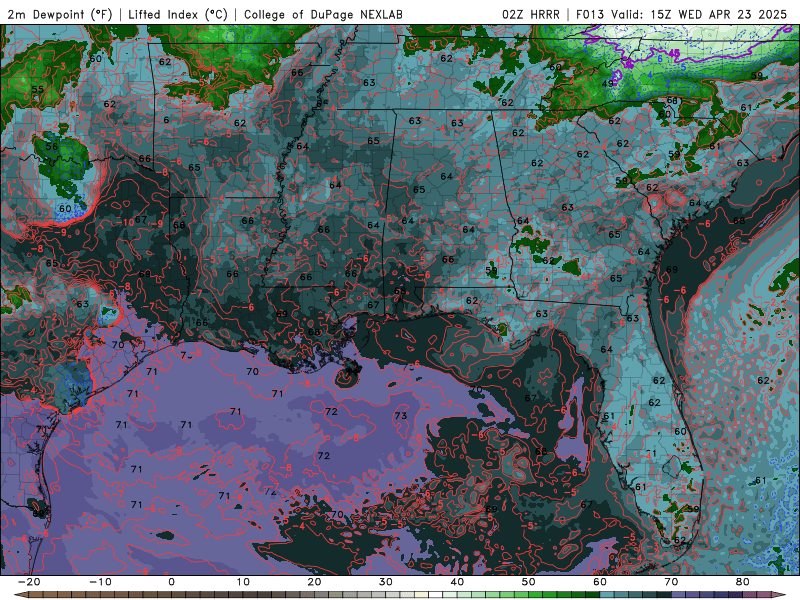Click the 56 dewpoint value over green patch

tap(52, 146)
